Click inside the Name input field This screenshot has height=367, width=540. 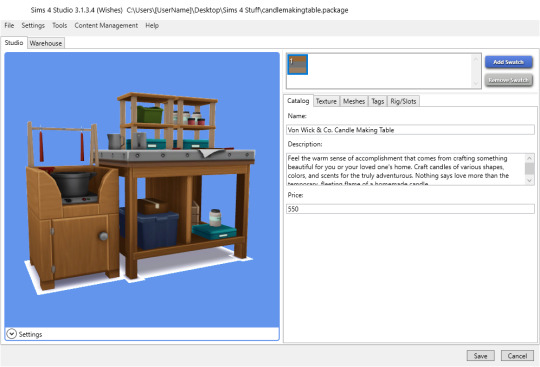point(410,130)
